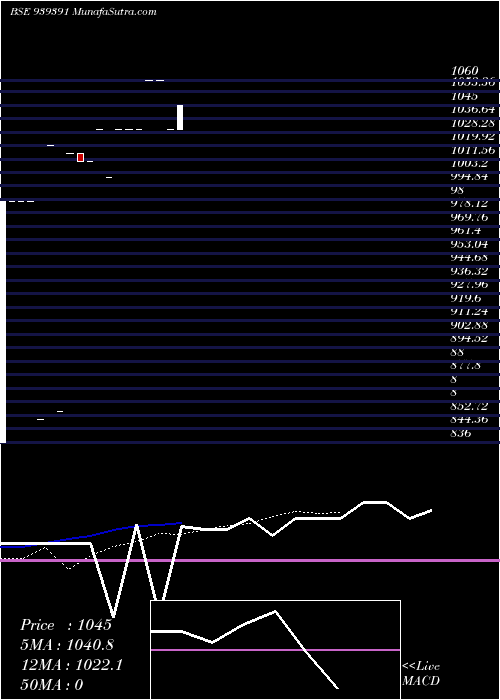Screen dimensions: 500x700
Task: Click the '969.76' price axis label
Action: (x=470, y=217)
